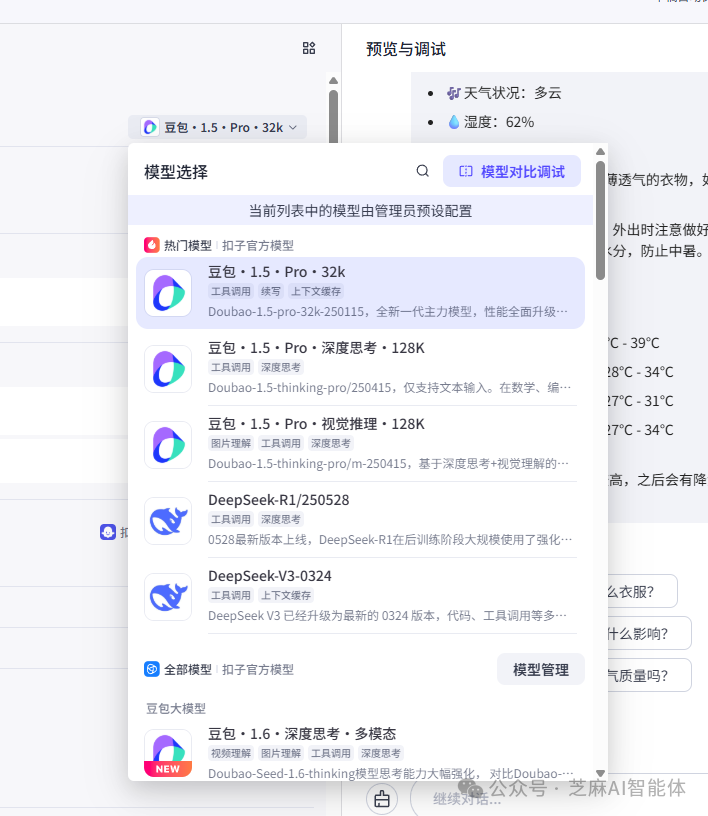Click scroll-up arrow of model list

tap(600, 151)
